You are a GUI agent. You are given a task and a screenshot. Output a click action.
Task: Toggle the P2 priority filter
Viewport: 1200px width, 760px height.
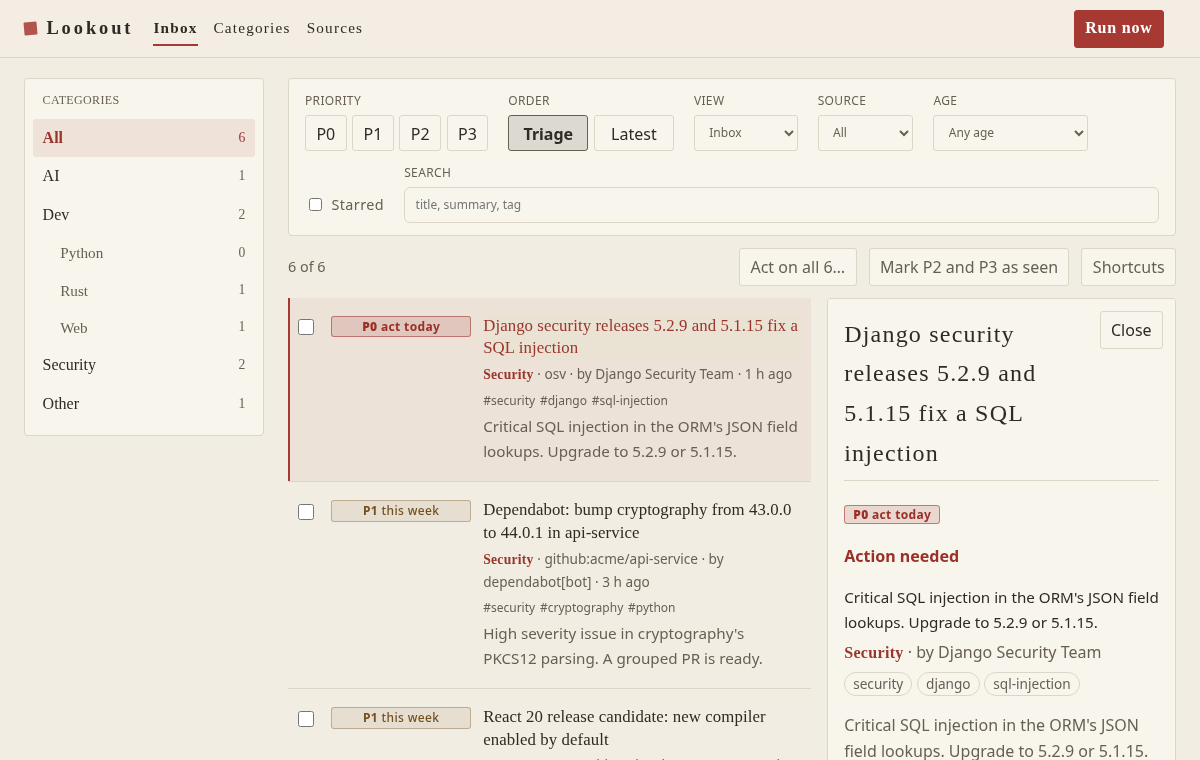click(x=420, y=133)
